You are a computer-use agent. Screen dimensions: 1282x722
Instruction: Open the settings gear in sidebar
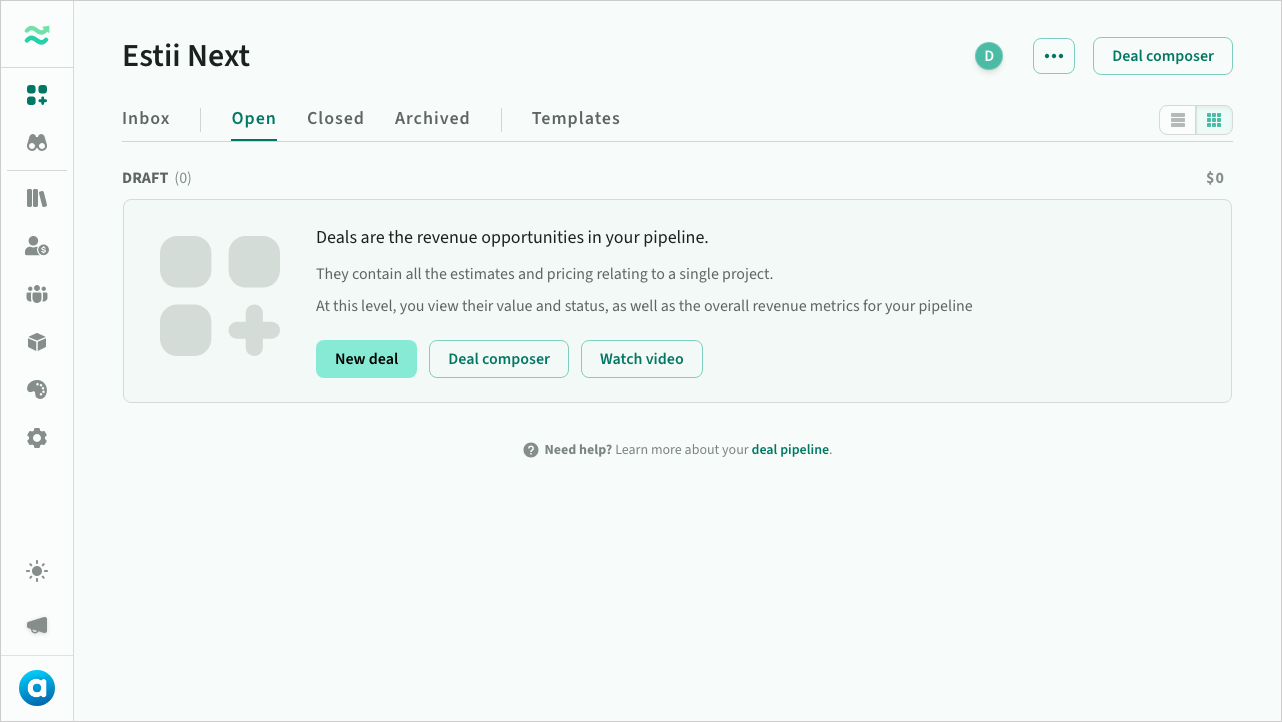(37, 438)
